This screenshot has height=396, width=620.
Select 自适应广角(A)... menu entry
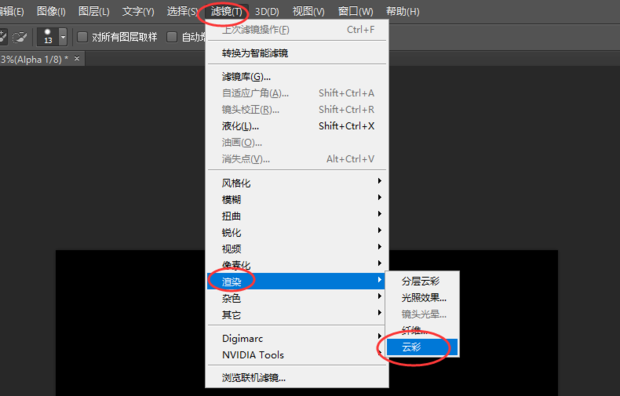click(x=297, y=93)
